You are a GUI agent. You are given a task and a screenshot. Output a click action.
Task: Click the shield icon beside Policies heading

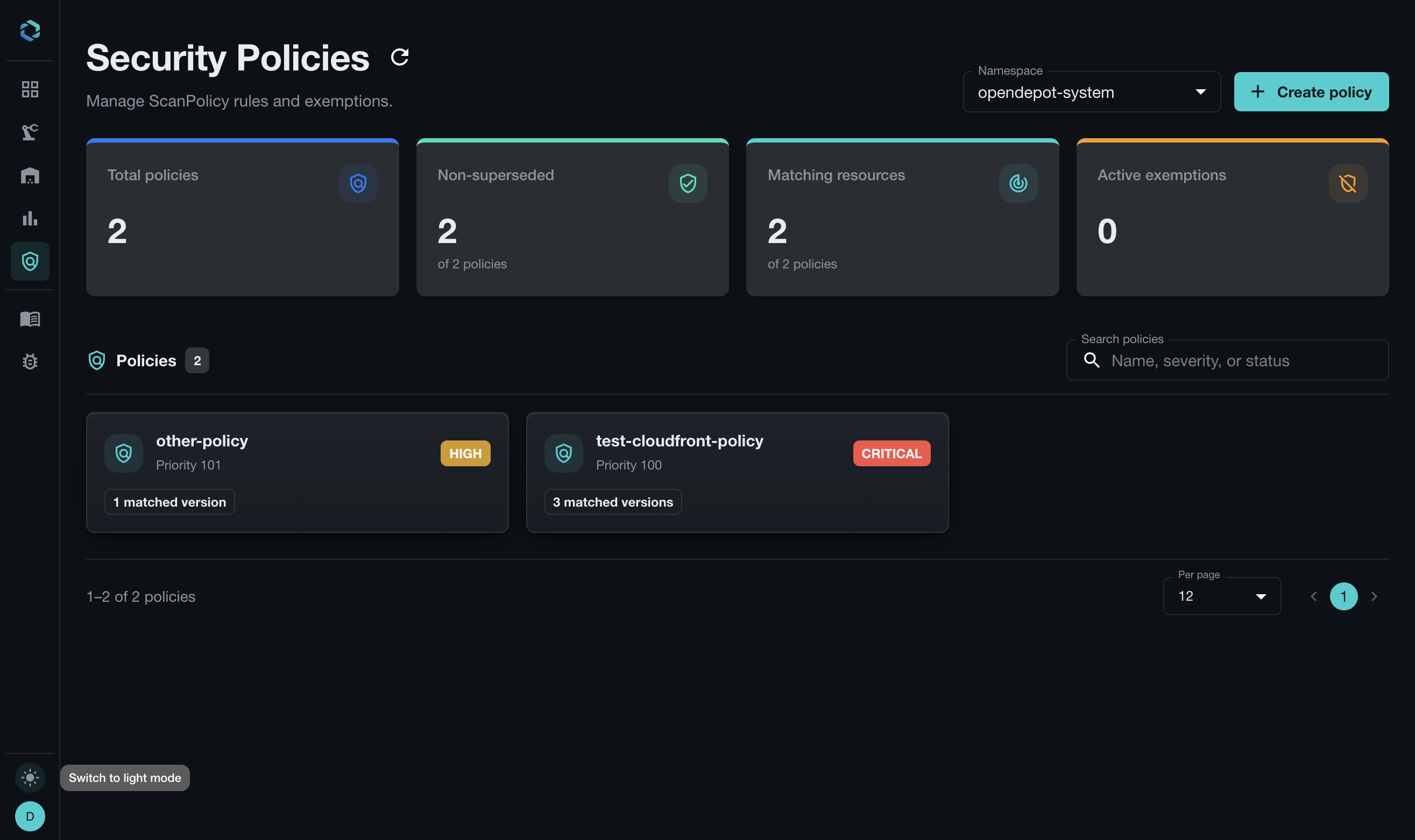[x=97, y=360]
